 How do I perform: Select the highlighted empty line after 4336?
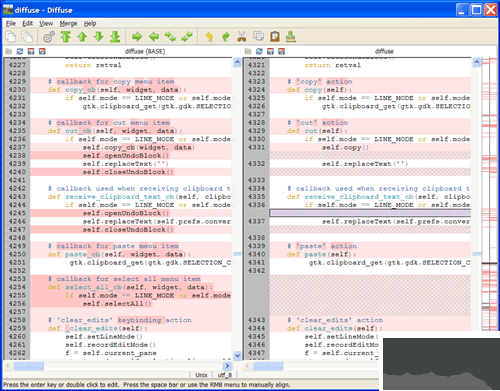point(370,213)
